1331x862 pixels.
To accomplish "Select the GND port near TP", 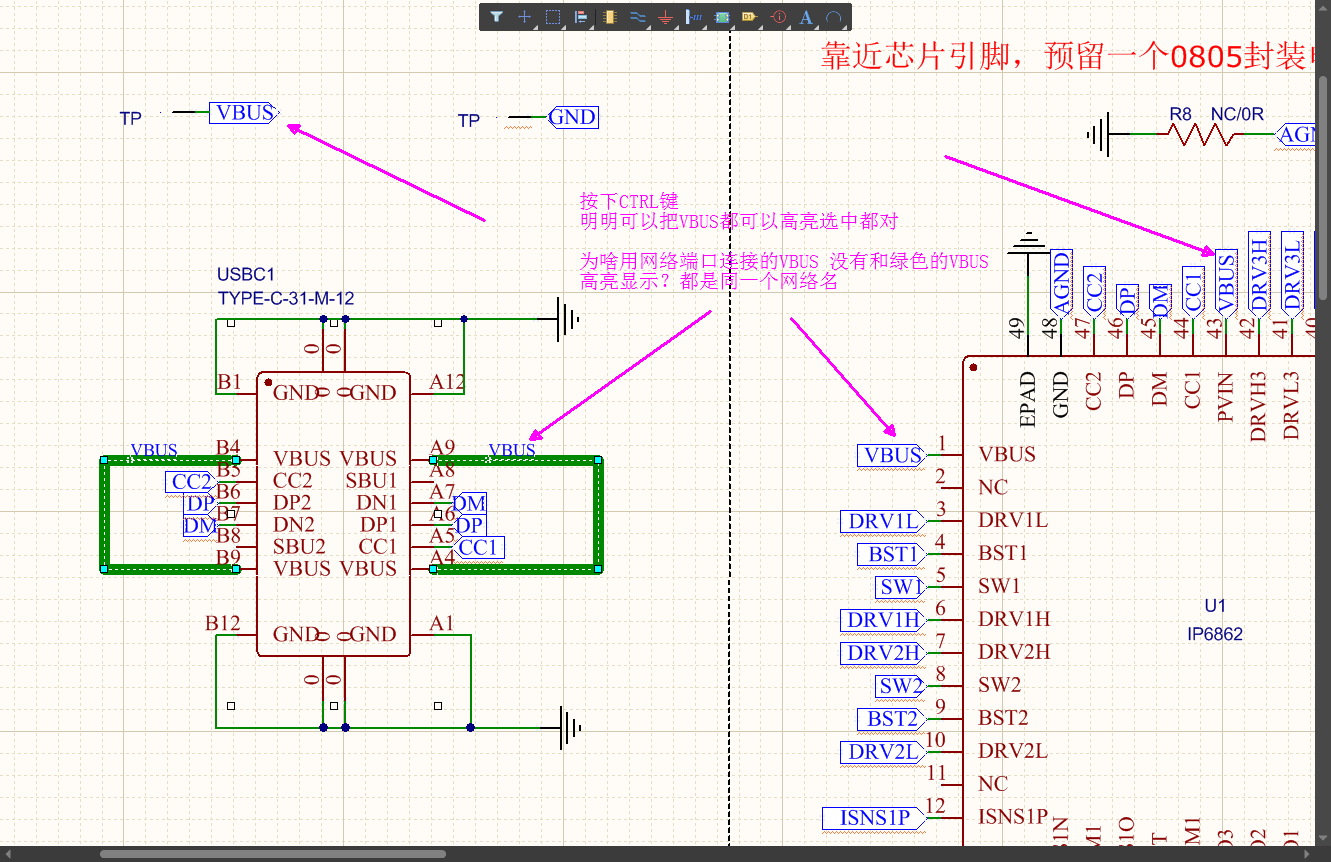I will point(573,117).
